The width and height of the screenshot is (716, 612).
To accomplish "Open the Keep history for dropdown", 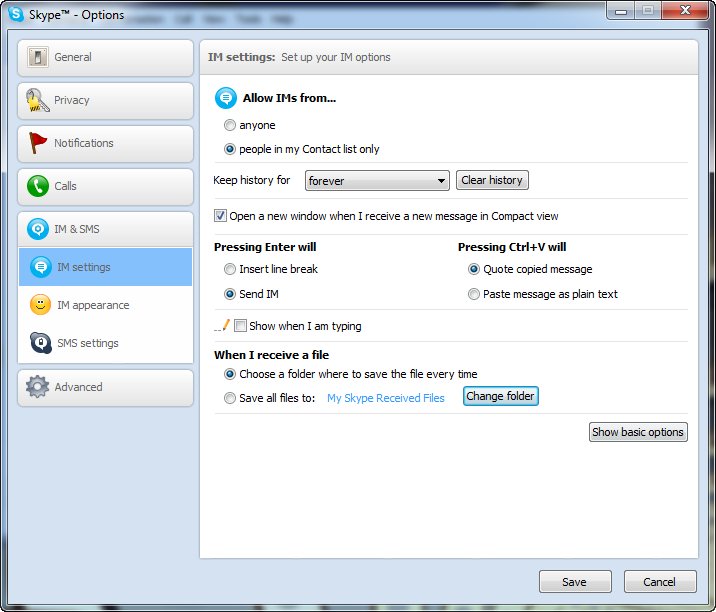I will click(x=377, y=181).
